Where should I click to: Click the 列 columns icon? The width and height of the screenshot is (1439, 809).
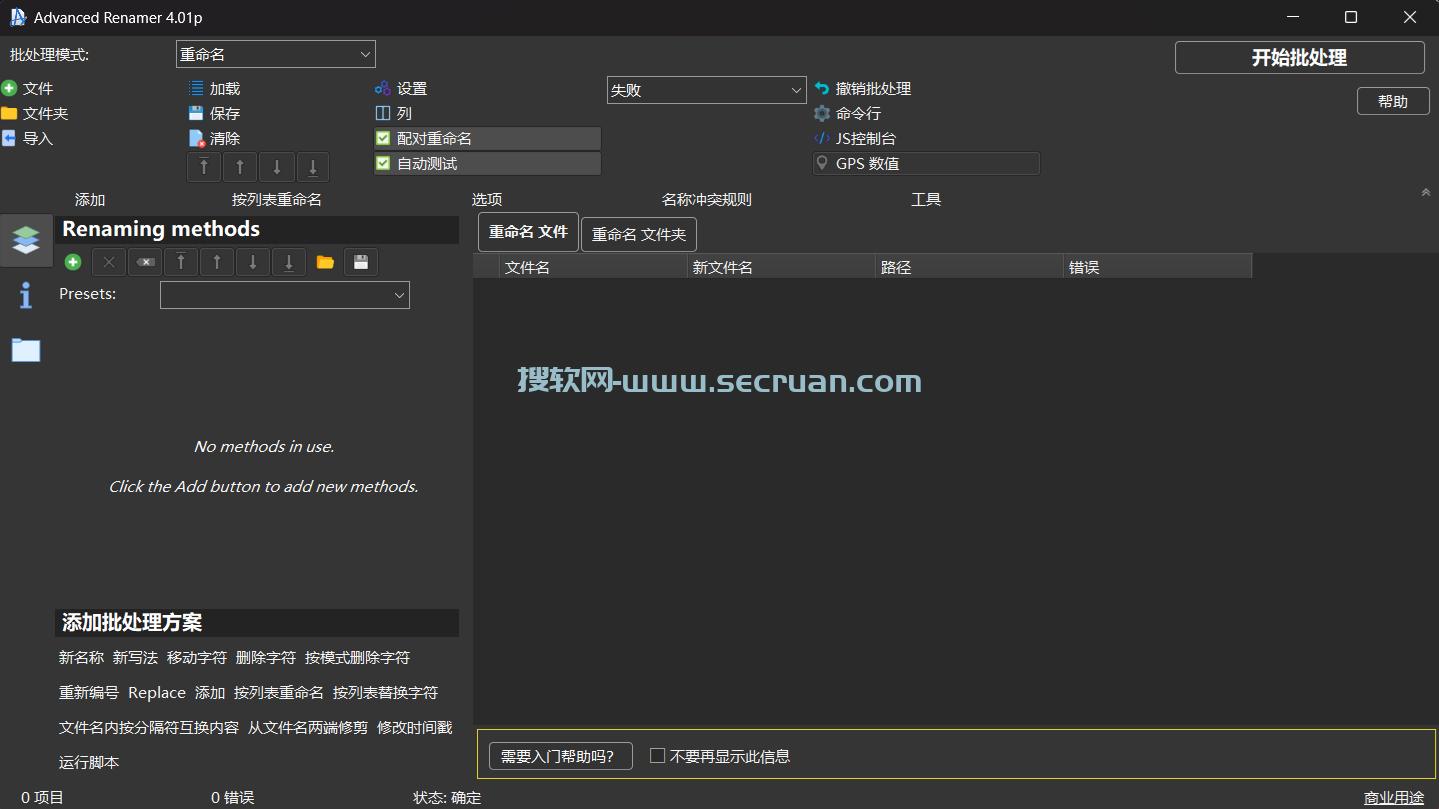point(383,114)
